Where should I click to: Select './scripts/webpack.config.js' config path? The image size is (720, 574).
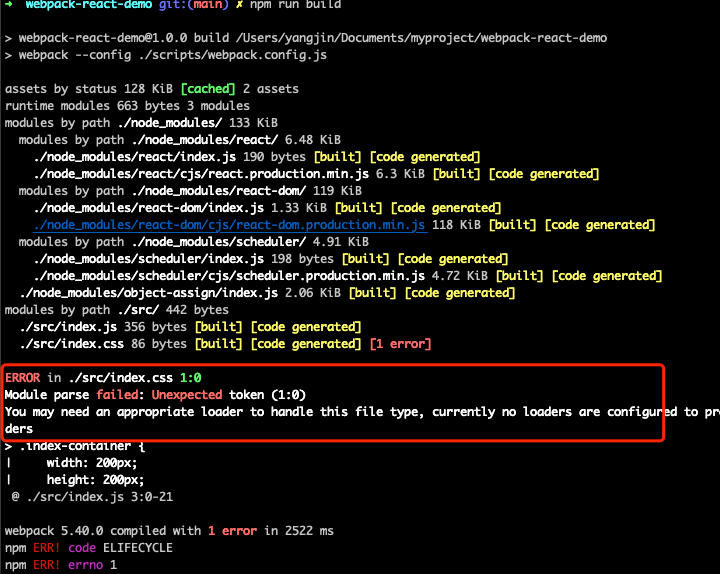click(x=233, y=55)
